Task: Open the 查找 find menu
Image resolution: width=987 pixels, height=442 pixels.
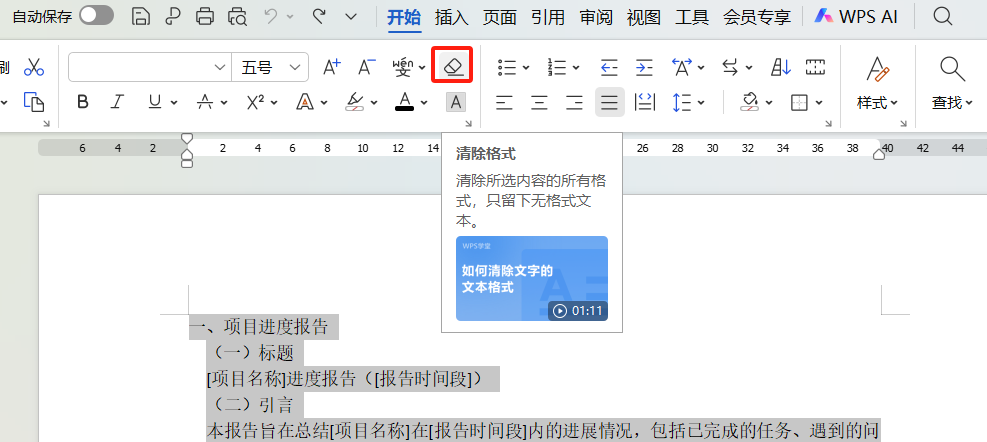Action: [952, 82]
